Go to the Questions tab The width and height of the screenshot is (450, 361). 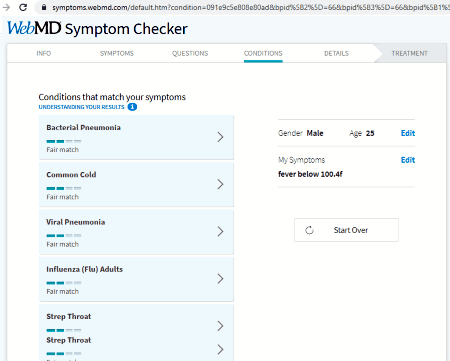click(190, 53)
